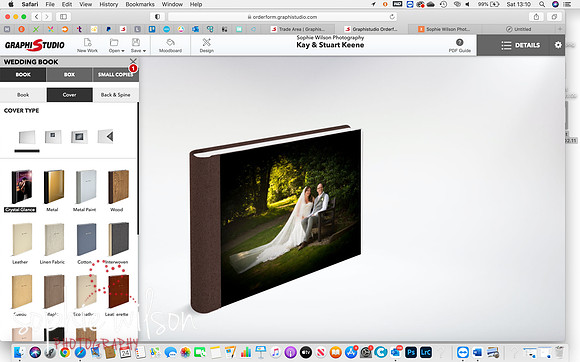Switch to the BOX main tab

coord(69,75)
